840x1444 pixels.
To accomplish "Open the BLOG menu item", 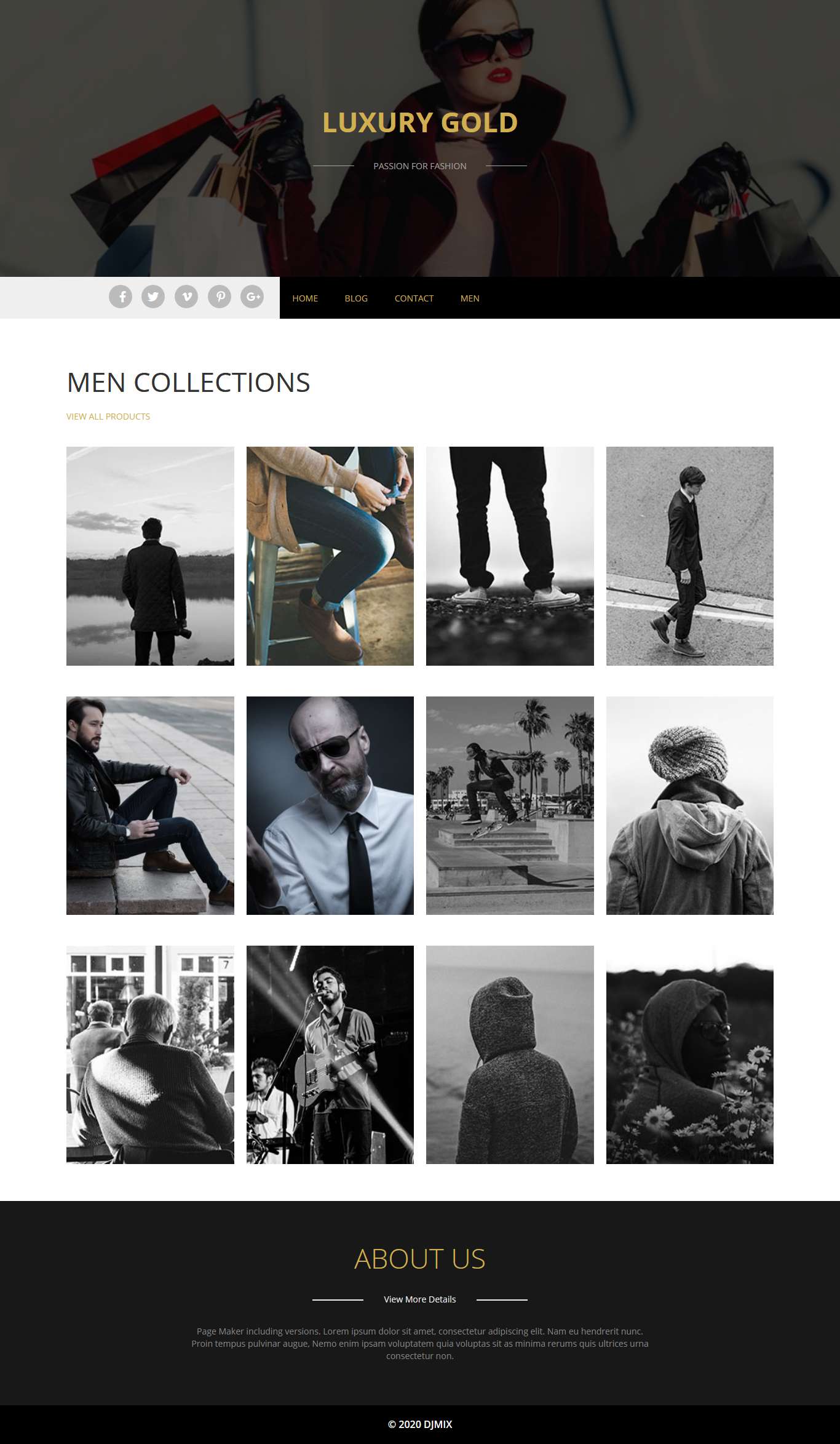I will [x=356, y=298].
